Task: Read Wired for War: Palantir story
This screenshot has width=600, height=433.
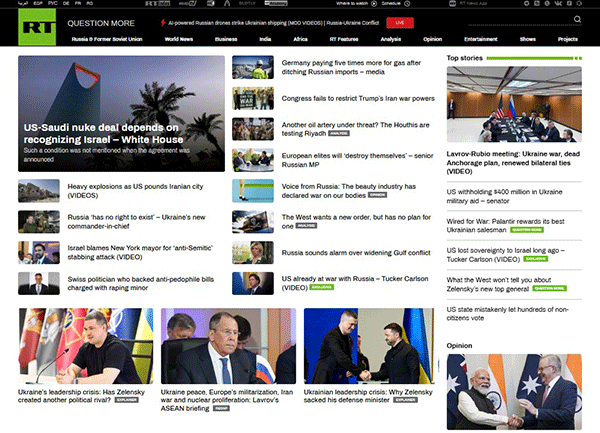Action: point(505,226)
